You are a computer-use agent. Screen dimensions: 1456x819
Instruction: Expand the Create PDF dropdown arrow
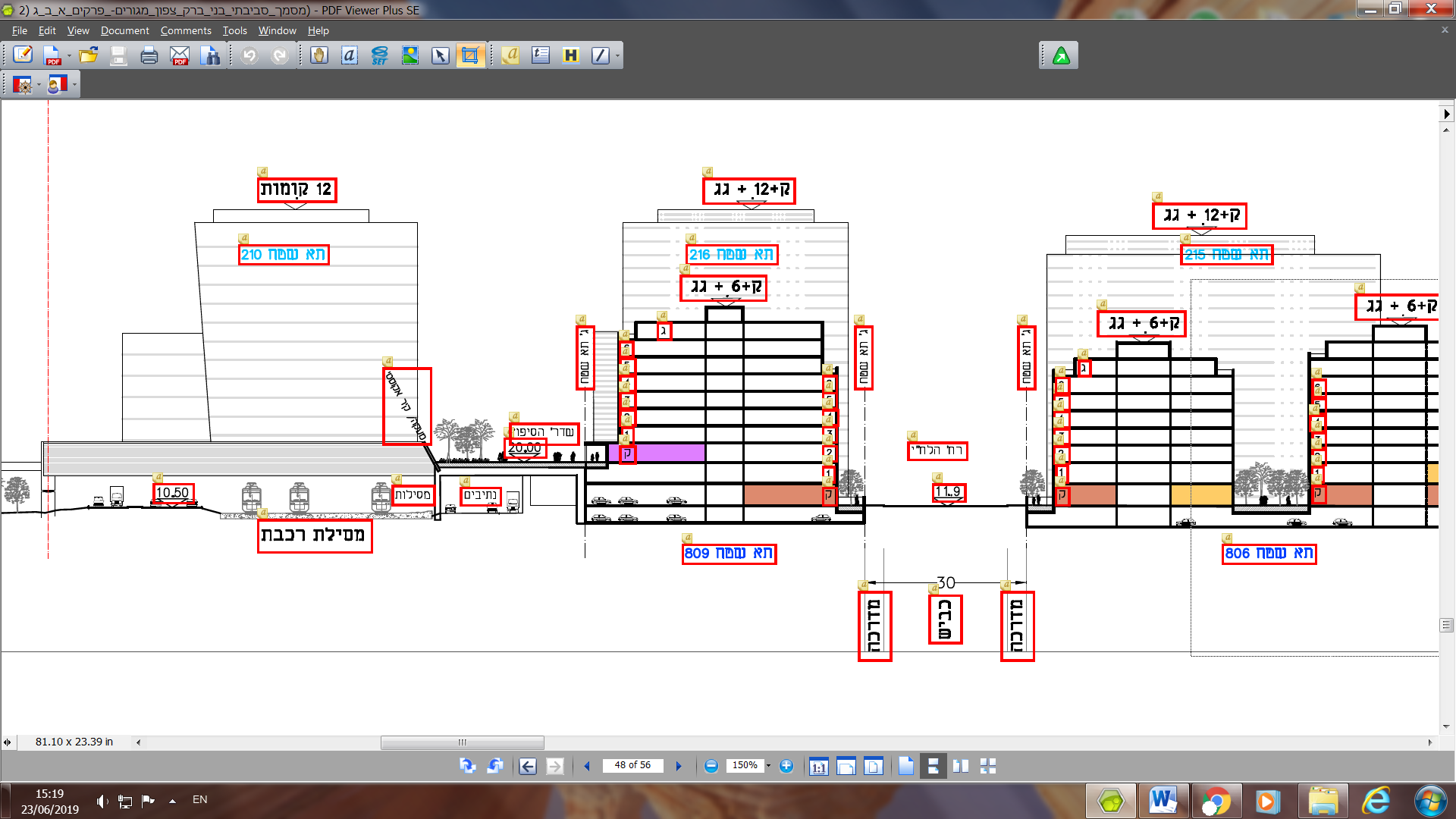69,55
